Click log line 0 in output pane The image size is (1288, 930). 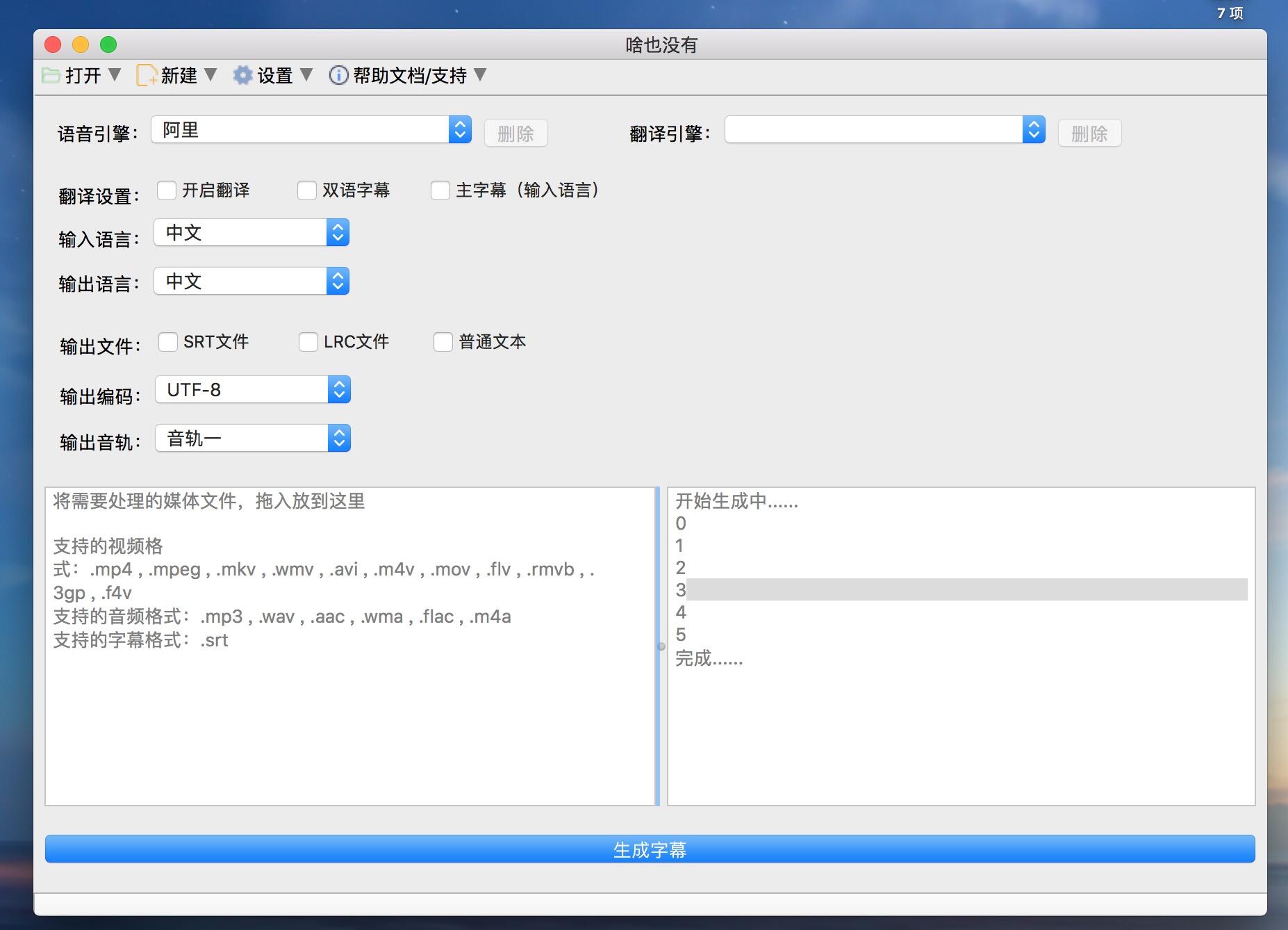(681, 523)
